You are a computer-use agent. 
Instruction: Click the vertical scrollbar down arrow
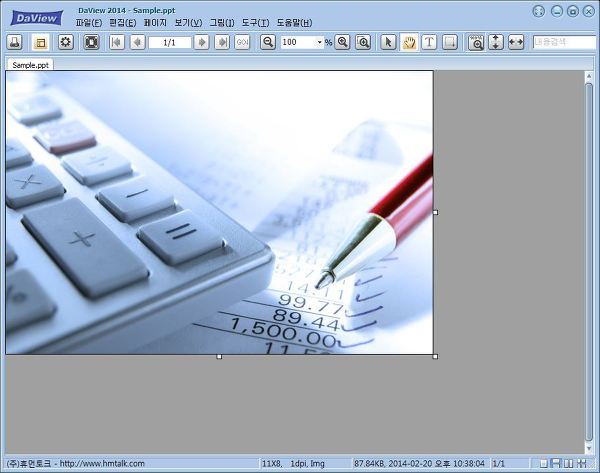pos(589,448)
